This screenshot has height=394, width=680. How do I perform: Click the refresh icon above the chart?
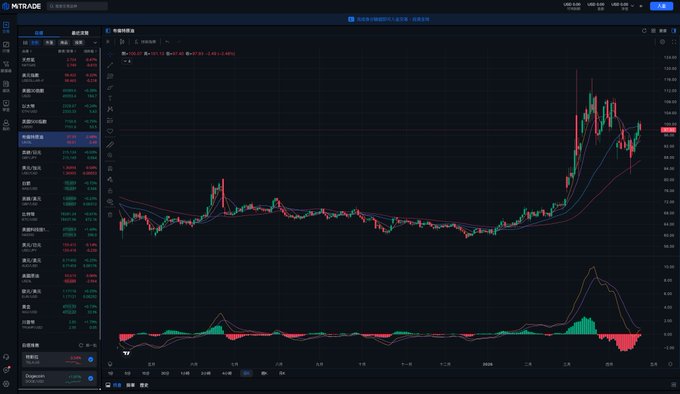pos(644,31)
